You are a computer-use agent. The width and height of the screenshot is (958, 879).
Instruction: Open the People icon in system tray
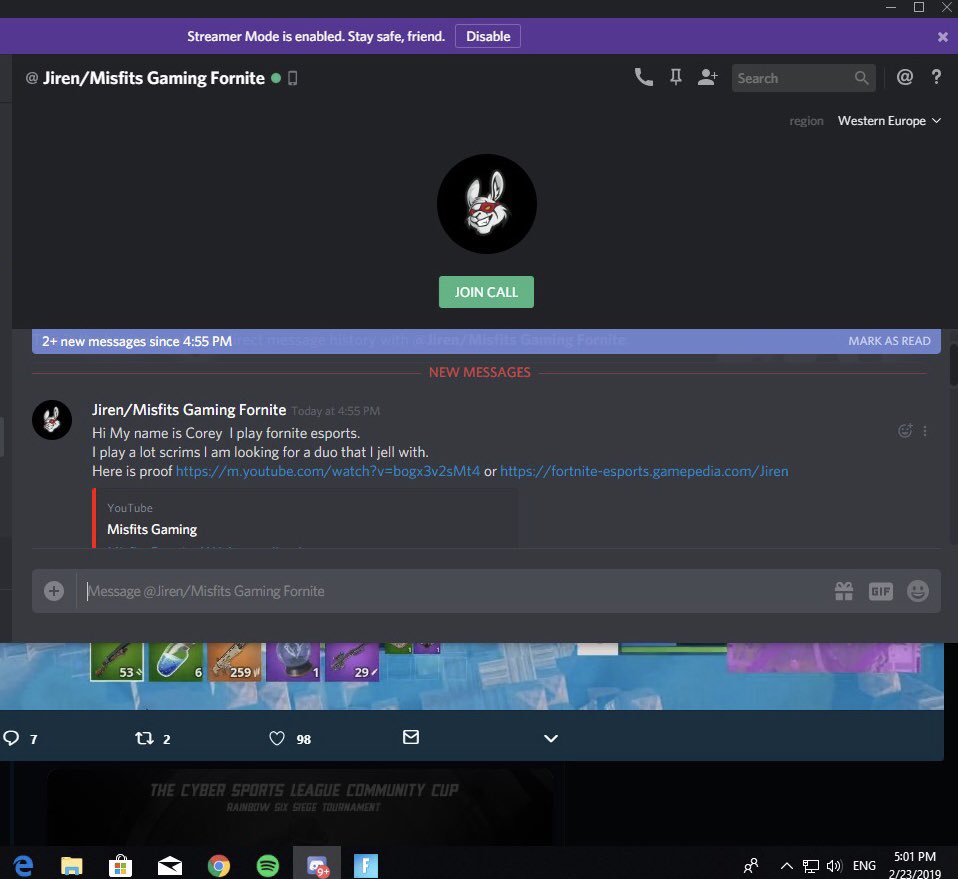coord(751,865)
